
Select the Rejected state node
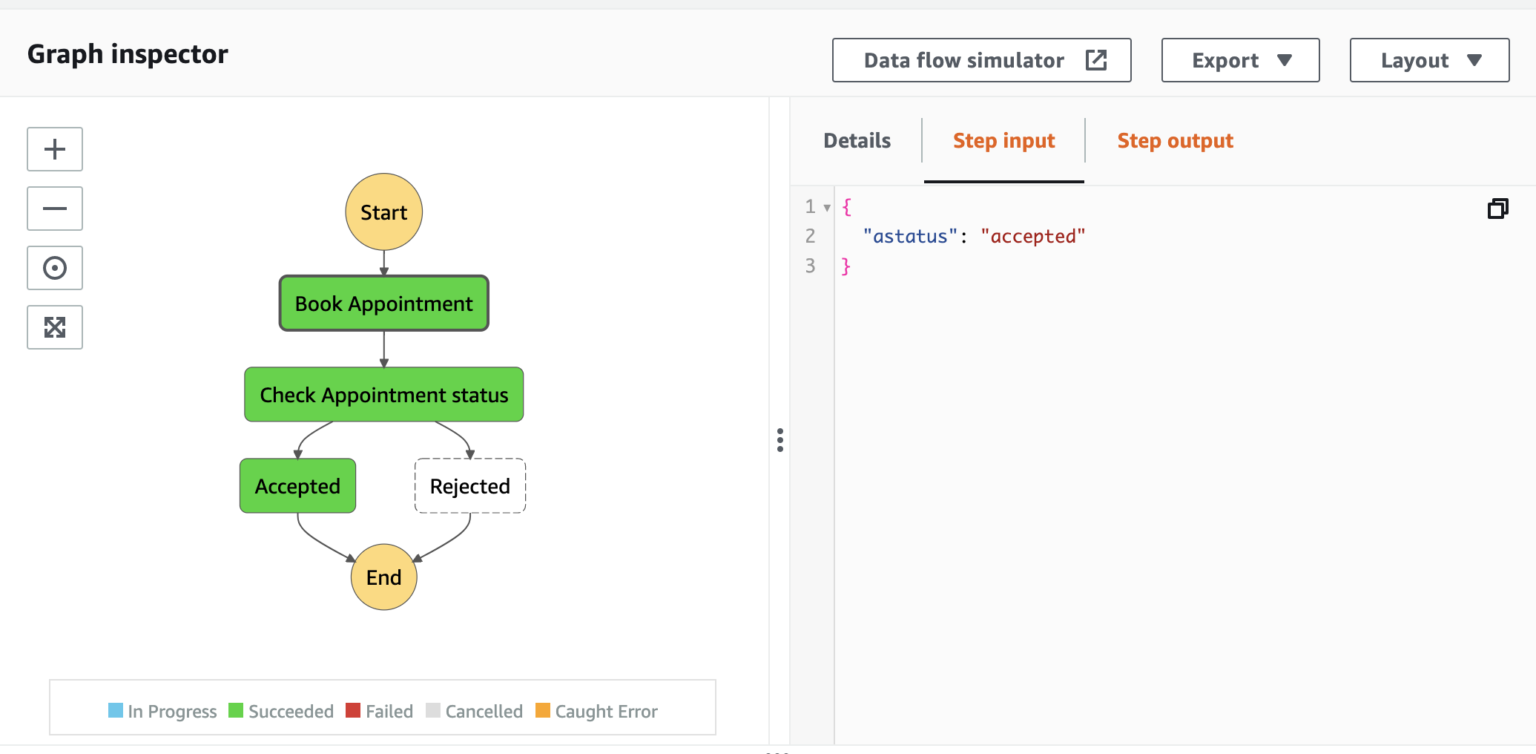tap(470, 485)
